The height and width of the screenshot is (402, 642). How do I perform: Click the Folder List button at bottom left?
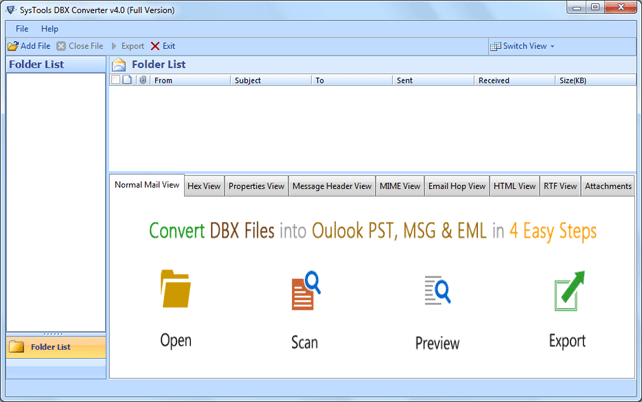tap(56, 347)
